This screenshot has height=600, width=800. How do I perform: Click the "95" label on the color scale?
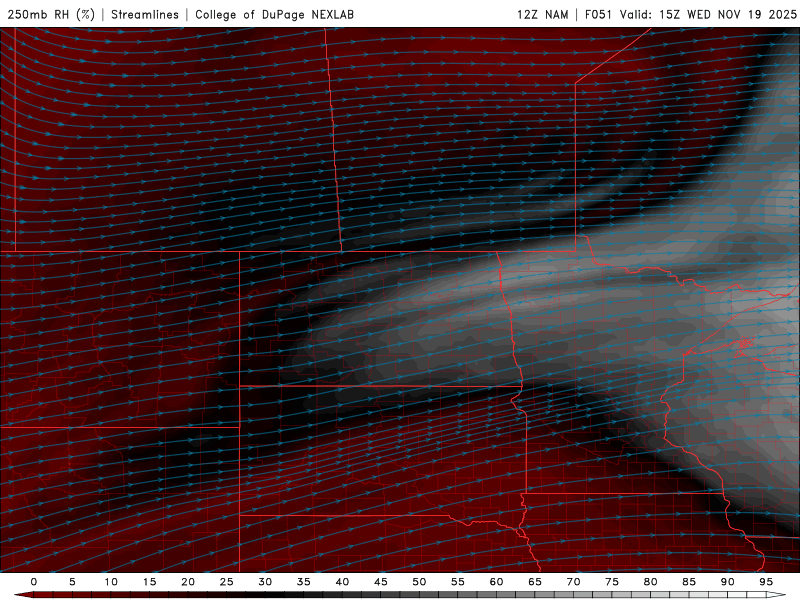click(766, 582)
